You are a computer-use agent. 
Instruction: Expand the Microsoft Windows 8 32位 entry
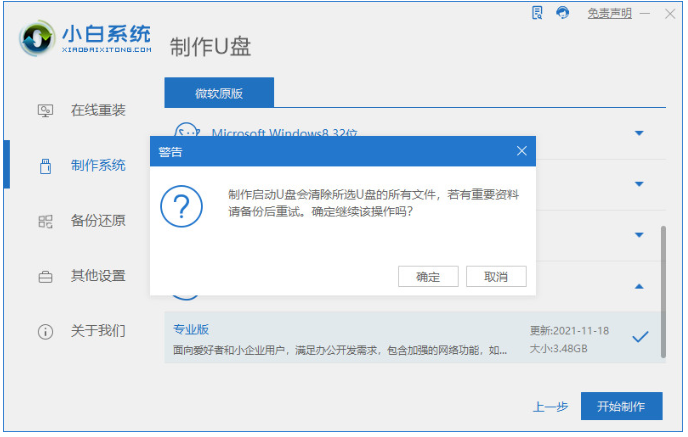[639, 133]
